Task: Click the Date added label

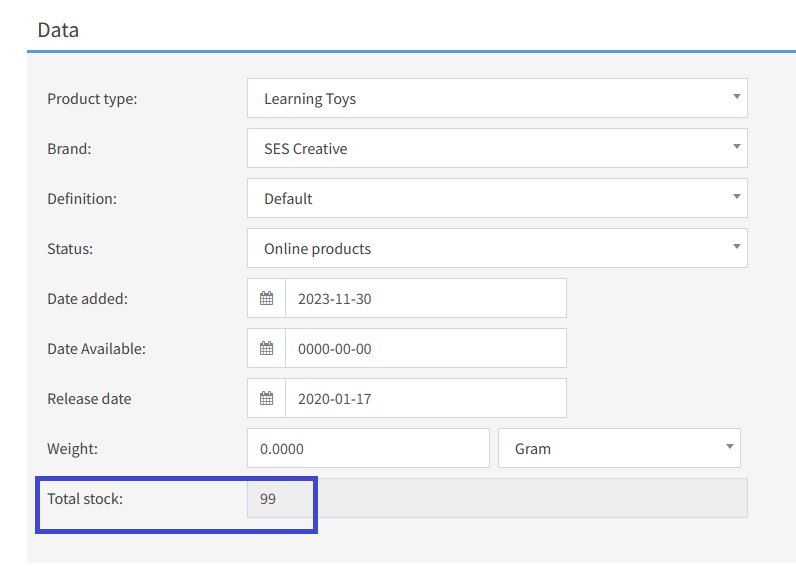Action: (87, 298)
